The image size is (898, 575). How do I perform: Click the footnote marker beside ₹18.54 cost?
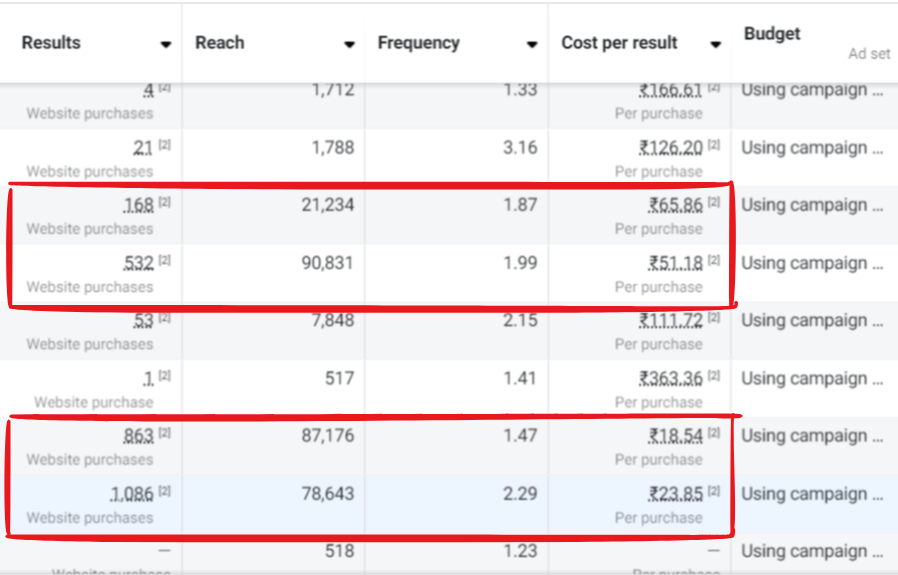pos(714,434)
